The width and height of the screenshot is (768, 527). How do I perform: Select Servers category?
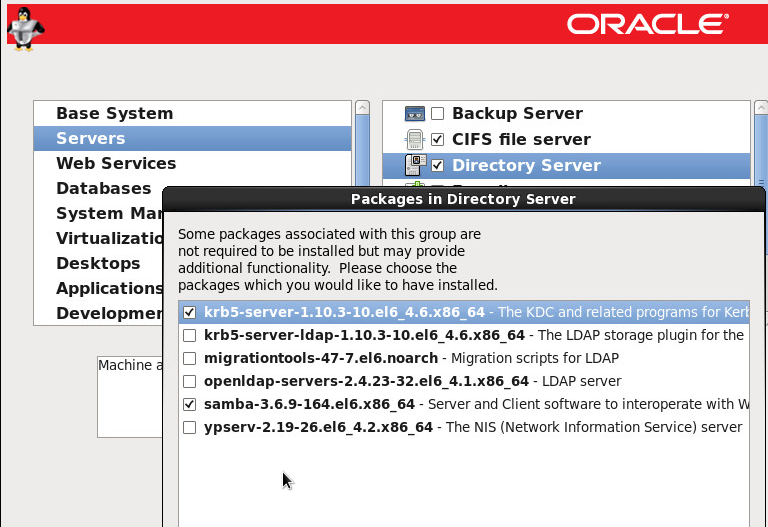point(192,138)
